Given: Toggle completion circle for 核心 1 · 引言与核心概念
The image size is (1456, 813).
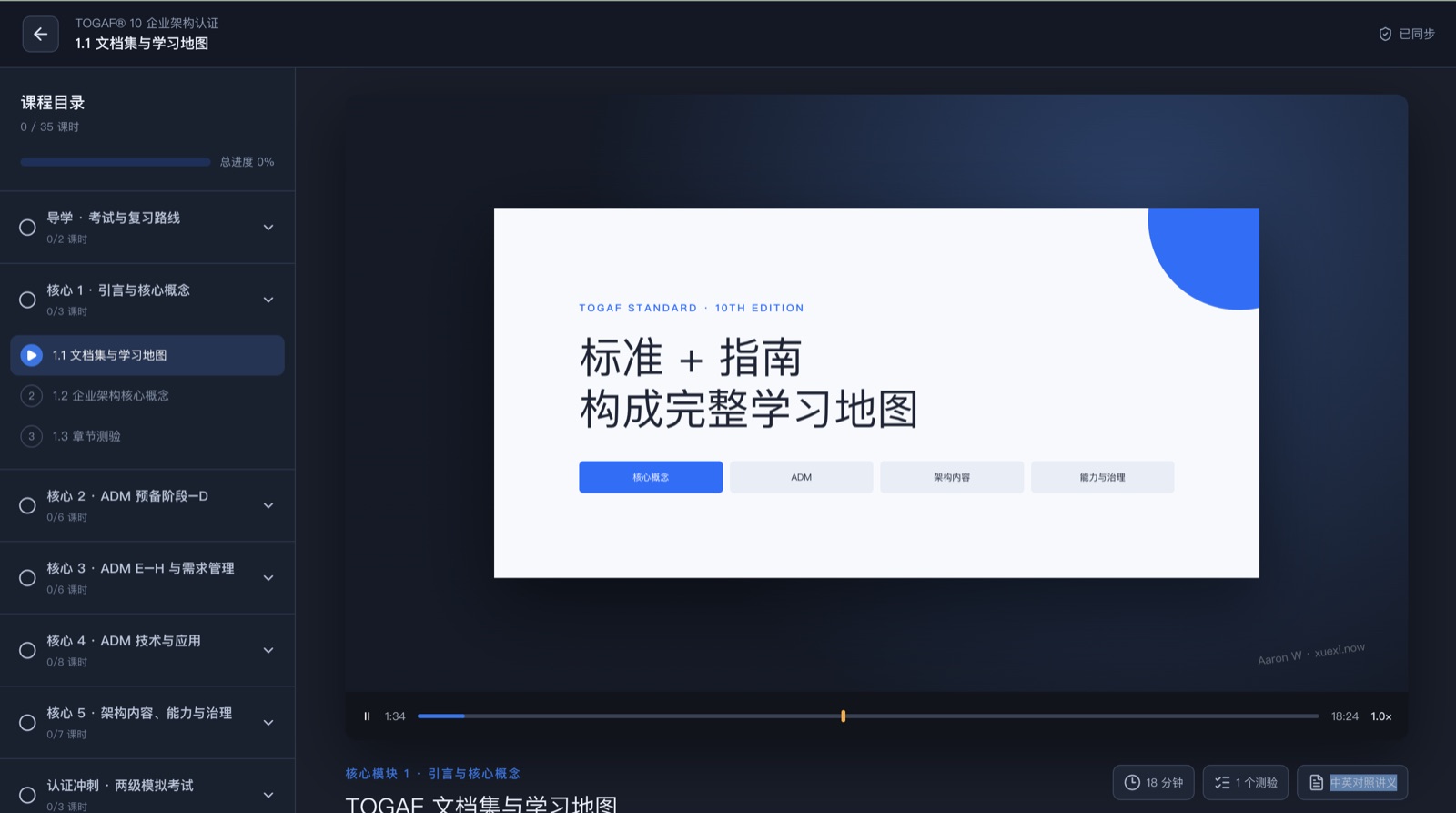Looking at the screenshot, I should click(27, 300).
